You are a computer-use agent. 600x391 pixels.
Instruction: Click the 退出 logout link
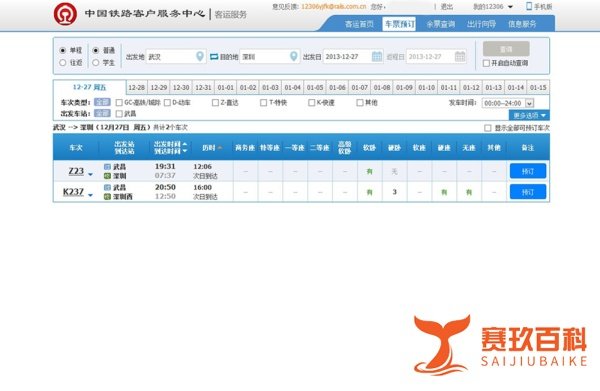[447, 7]
